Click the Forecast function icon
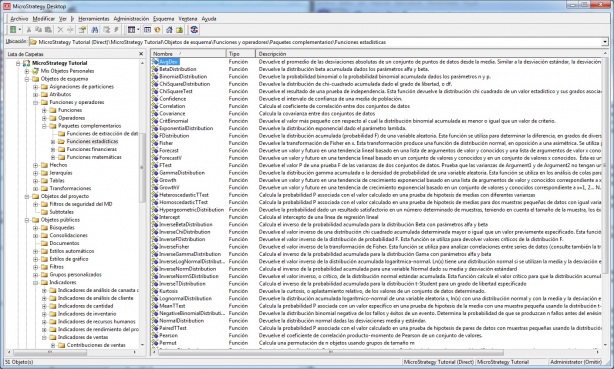 click(155, 150)
